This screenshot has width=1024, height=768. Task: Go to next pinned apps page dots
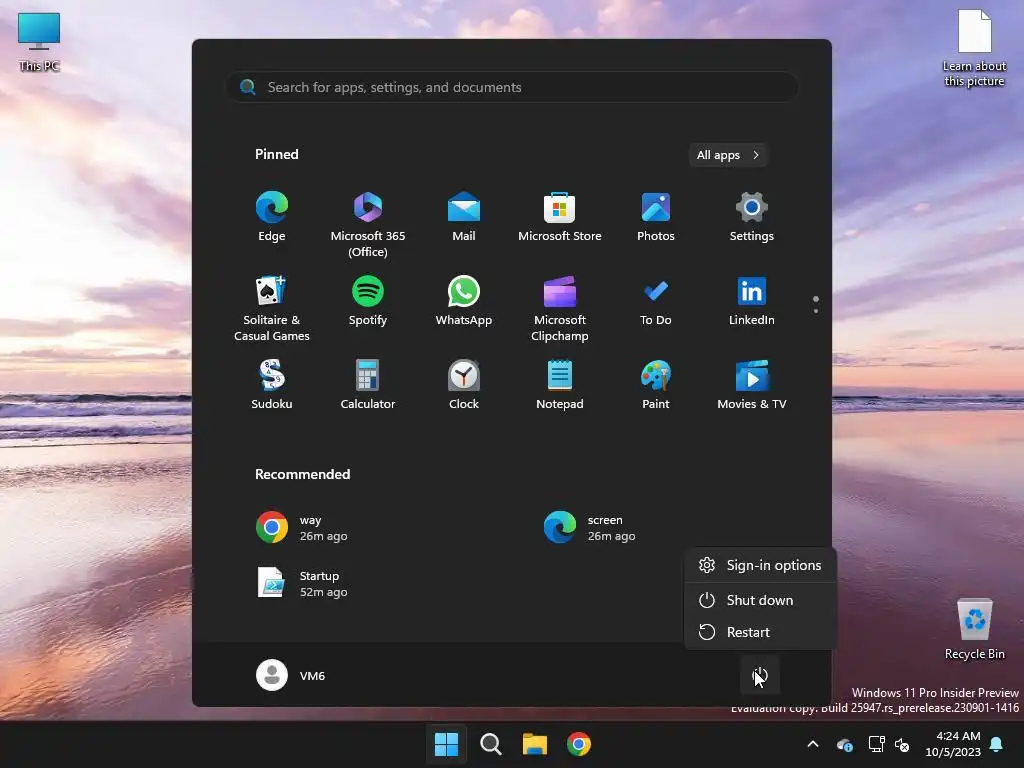(x=816, y=304)
